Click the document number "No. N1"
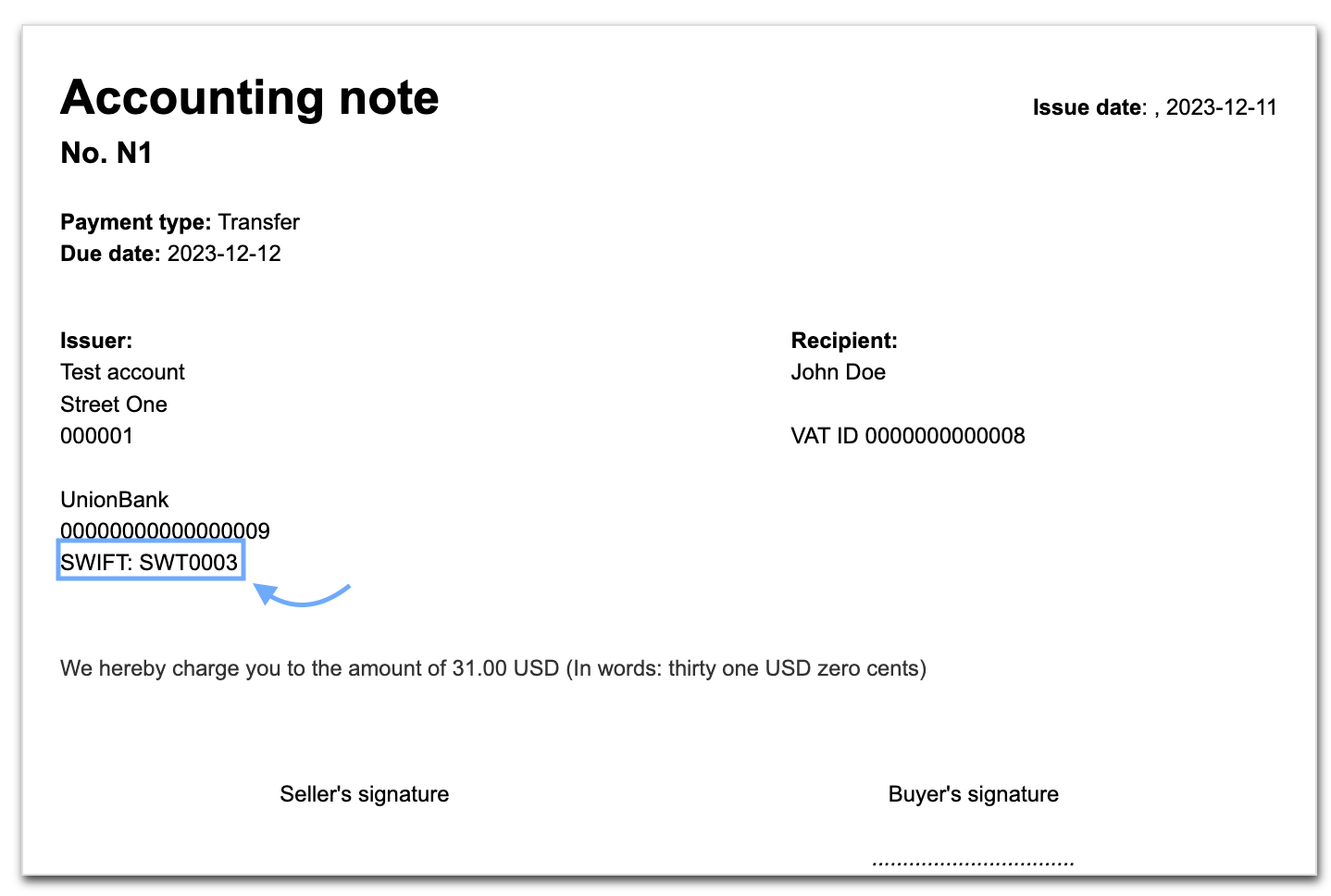The image size is (1331, 896). click(x=106, y=153)
